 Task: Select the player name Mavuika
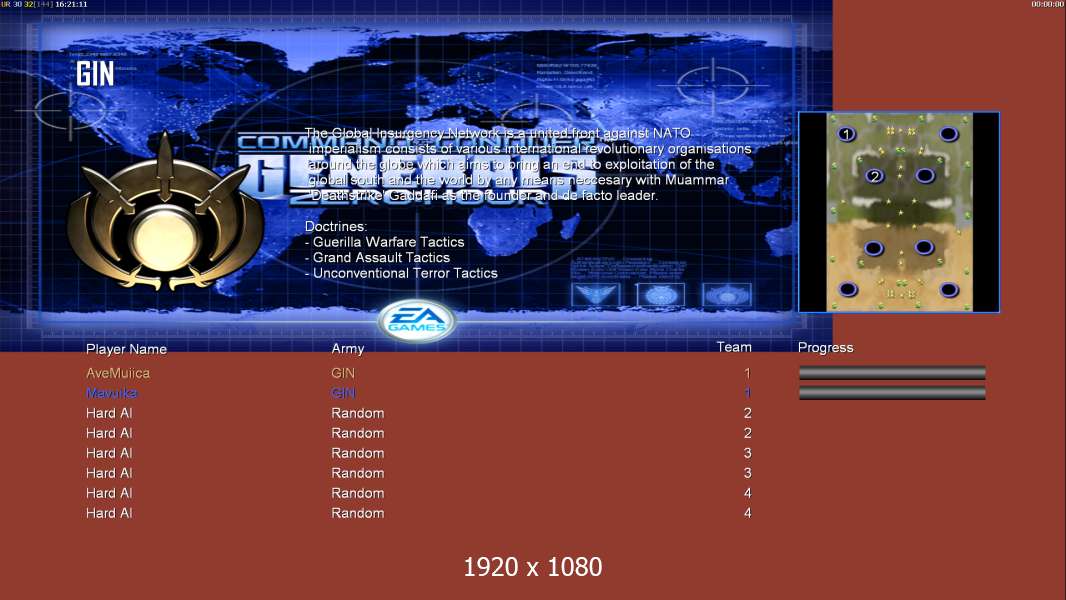pyautogui.click(x=111, y=393)
